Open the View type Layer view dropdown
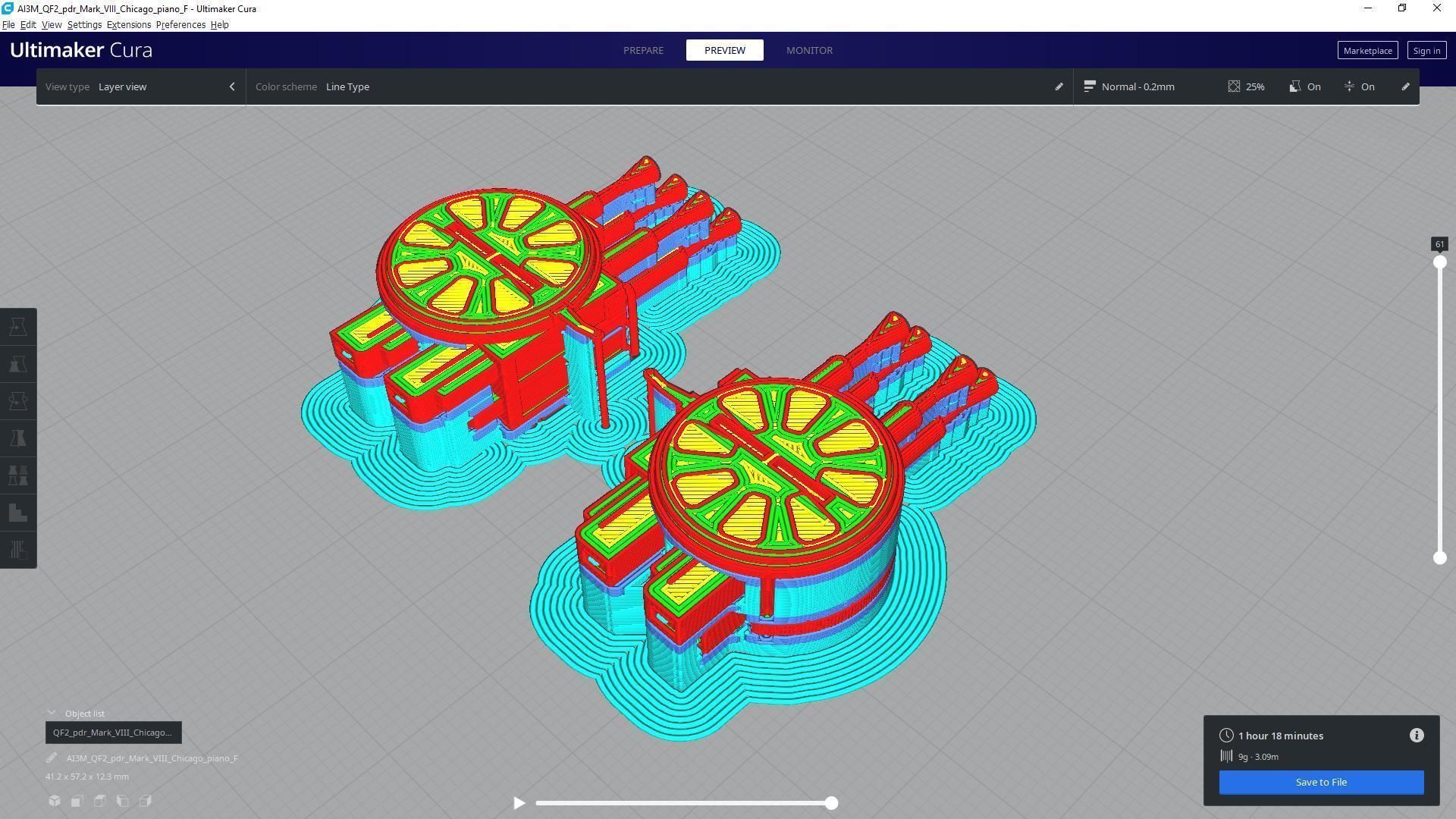Image resolution: width=1456 pixels, height=819 pixels. tap(140, 86)
